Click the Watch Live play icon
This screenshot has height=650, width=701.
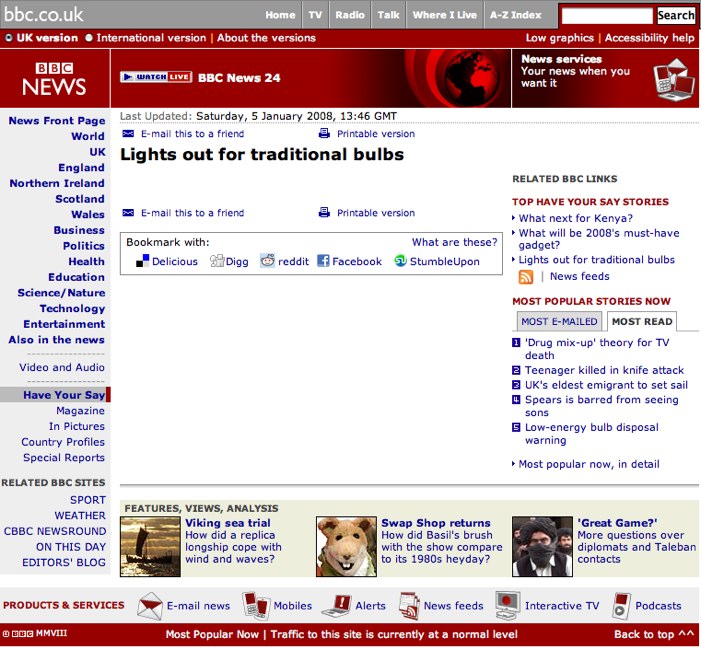tap(128, 77)
